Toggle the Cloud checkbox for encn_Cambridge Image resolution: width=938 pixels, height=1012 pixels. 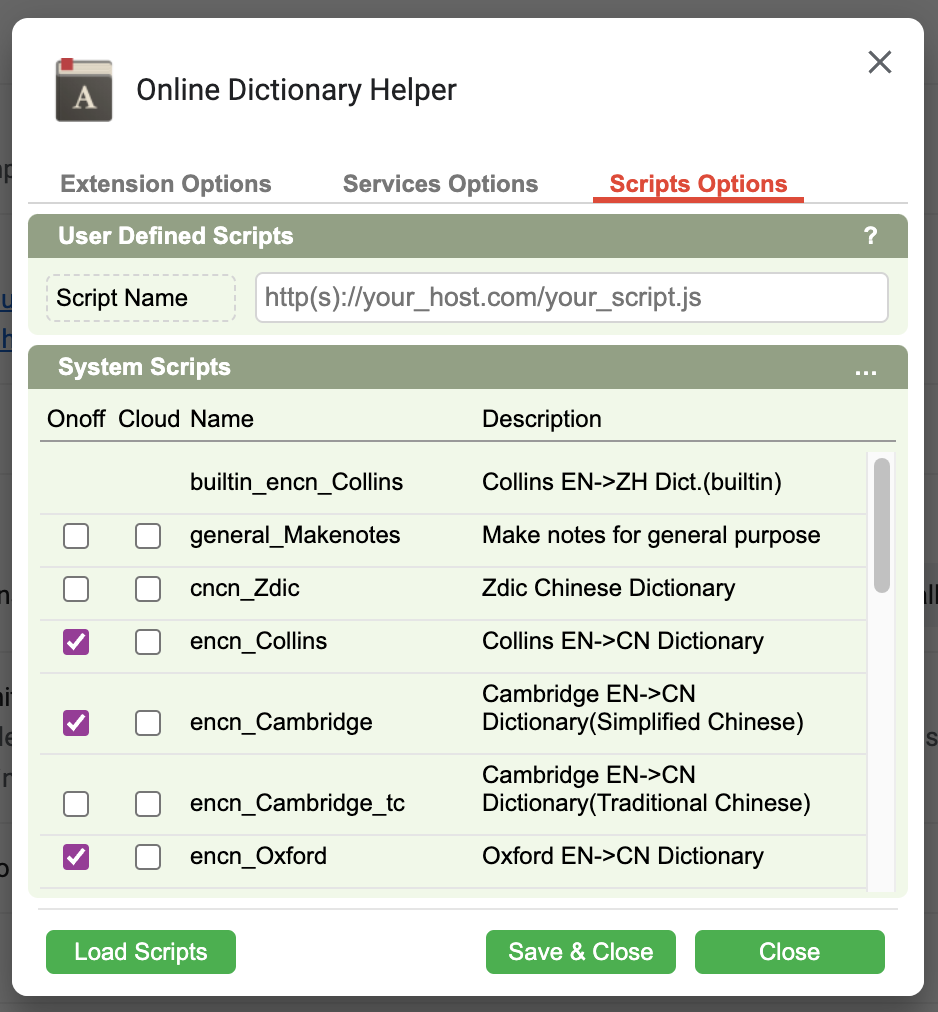[148, 723]
